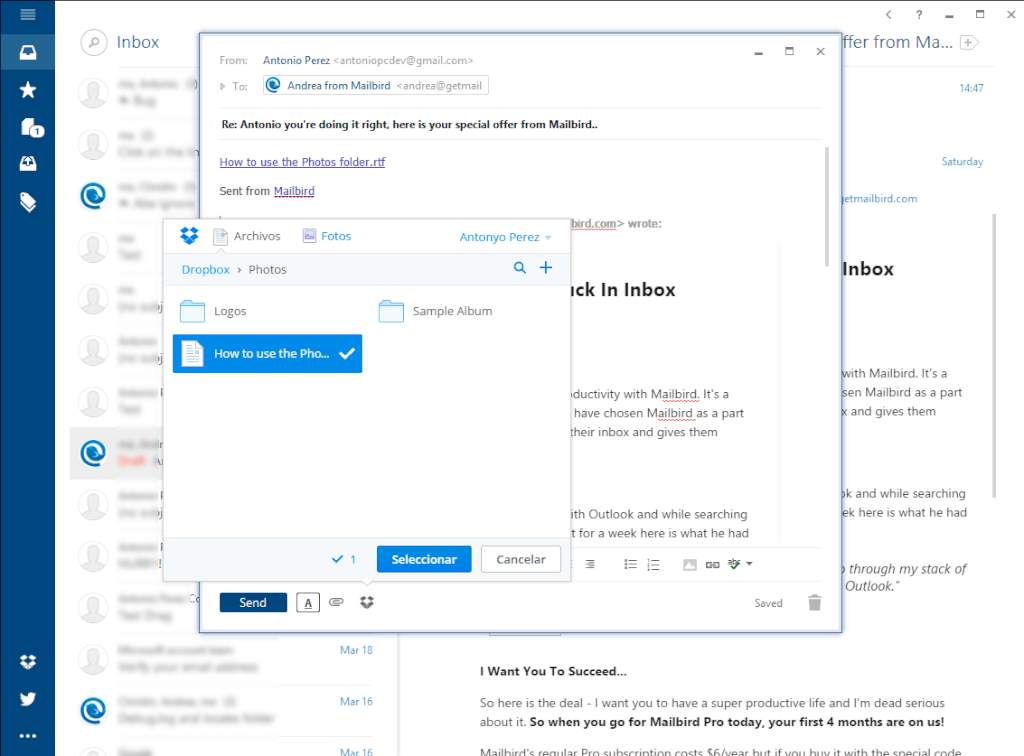This screenshot has width=1024, height=756.
Task: Click the Dropbox logo in picker header
Action: (189, 236)
